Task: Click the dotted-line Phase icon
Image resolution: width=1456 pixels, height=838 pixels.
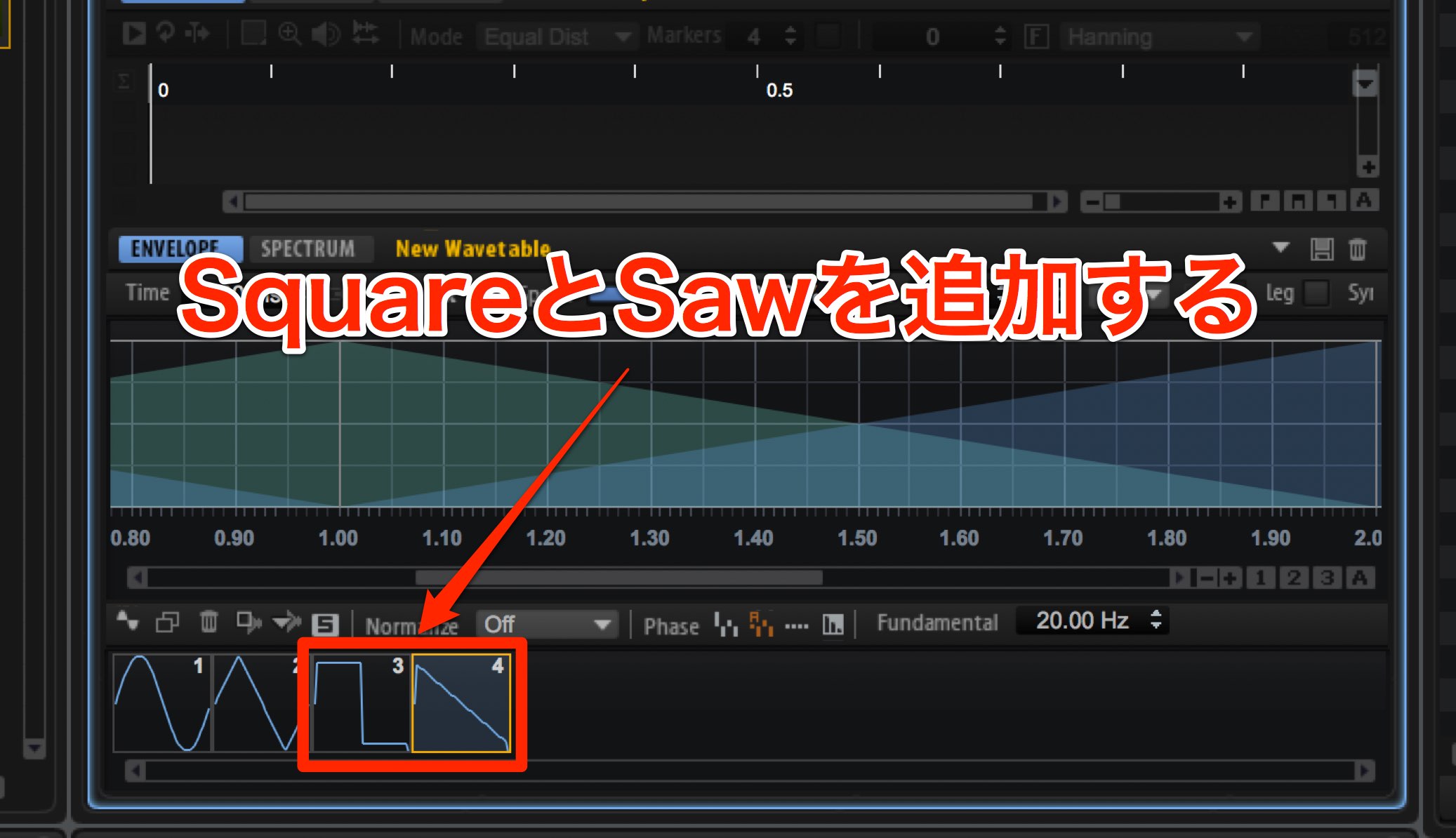Action: (796, 625)
